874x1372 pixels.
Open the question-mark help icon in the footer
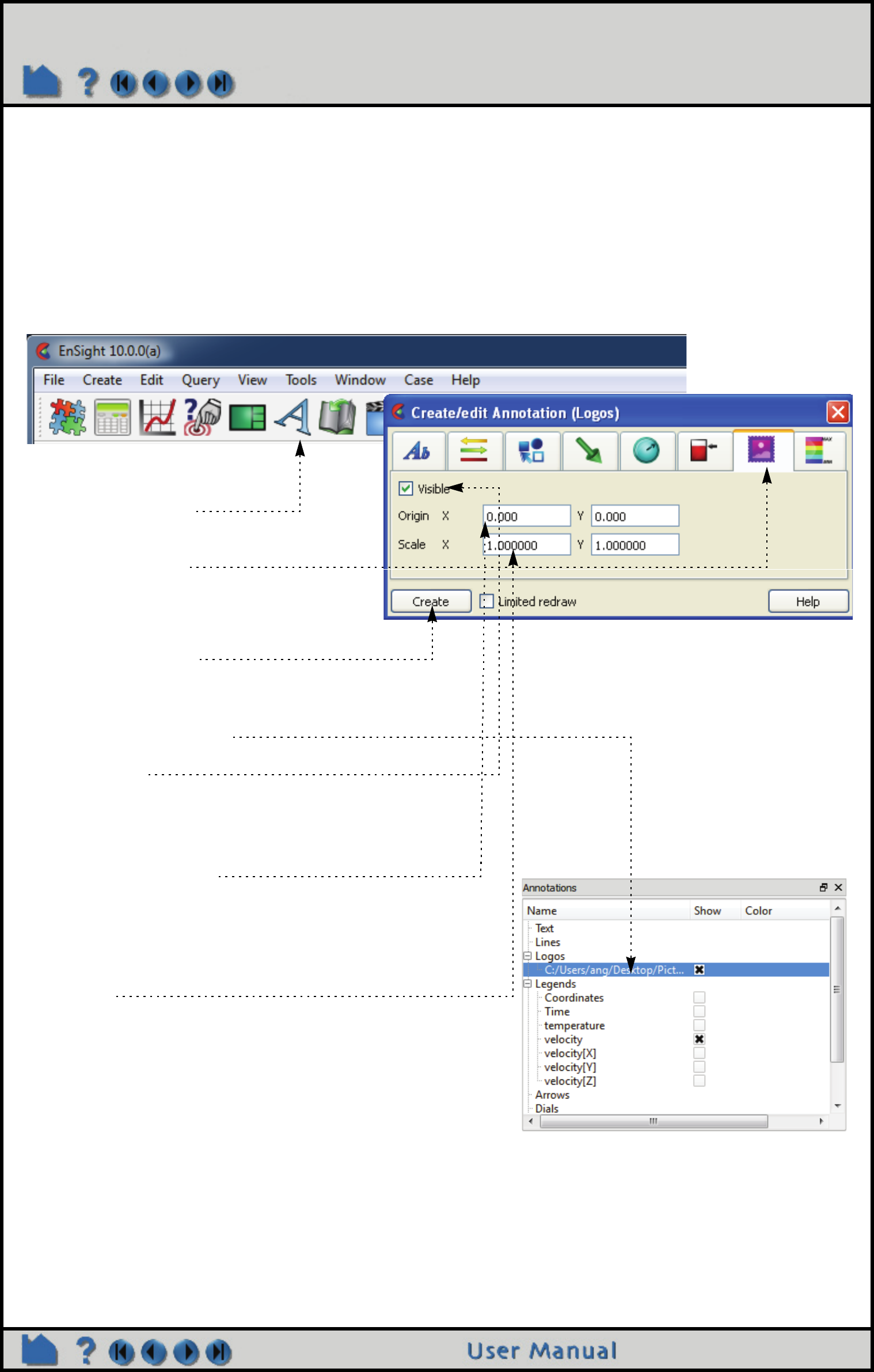(86, 1351)
